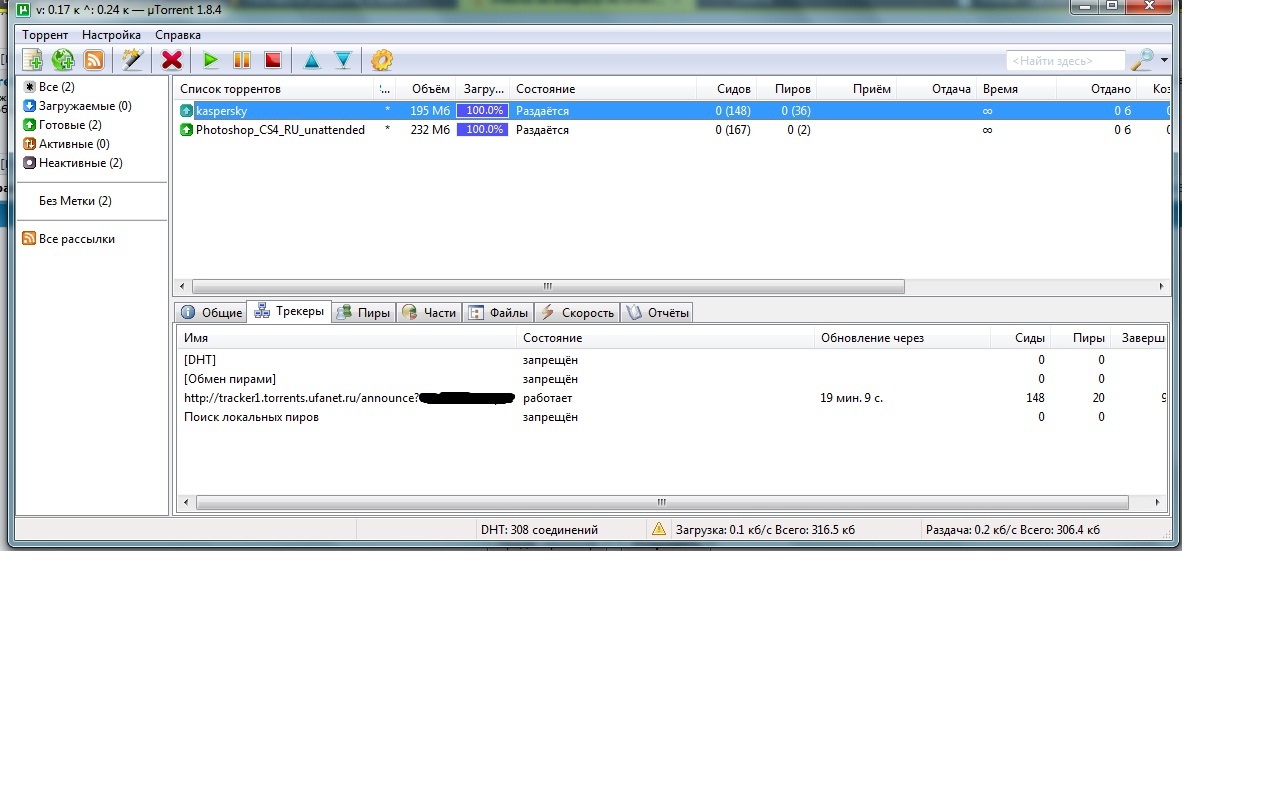This screenshot has height=800, width=1280.
Task: Open Все рассылки RSS feeds item
Action: click(x=68, y=239)
